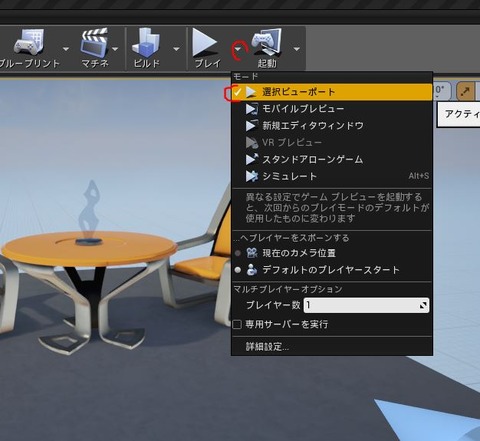The height and width of the screenshot is (441, 480).
Task: Start シミュレート mode from menu
Action: 332,176
